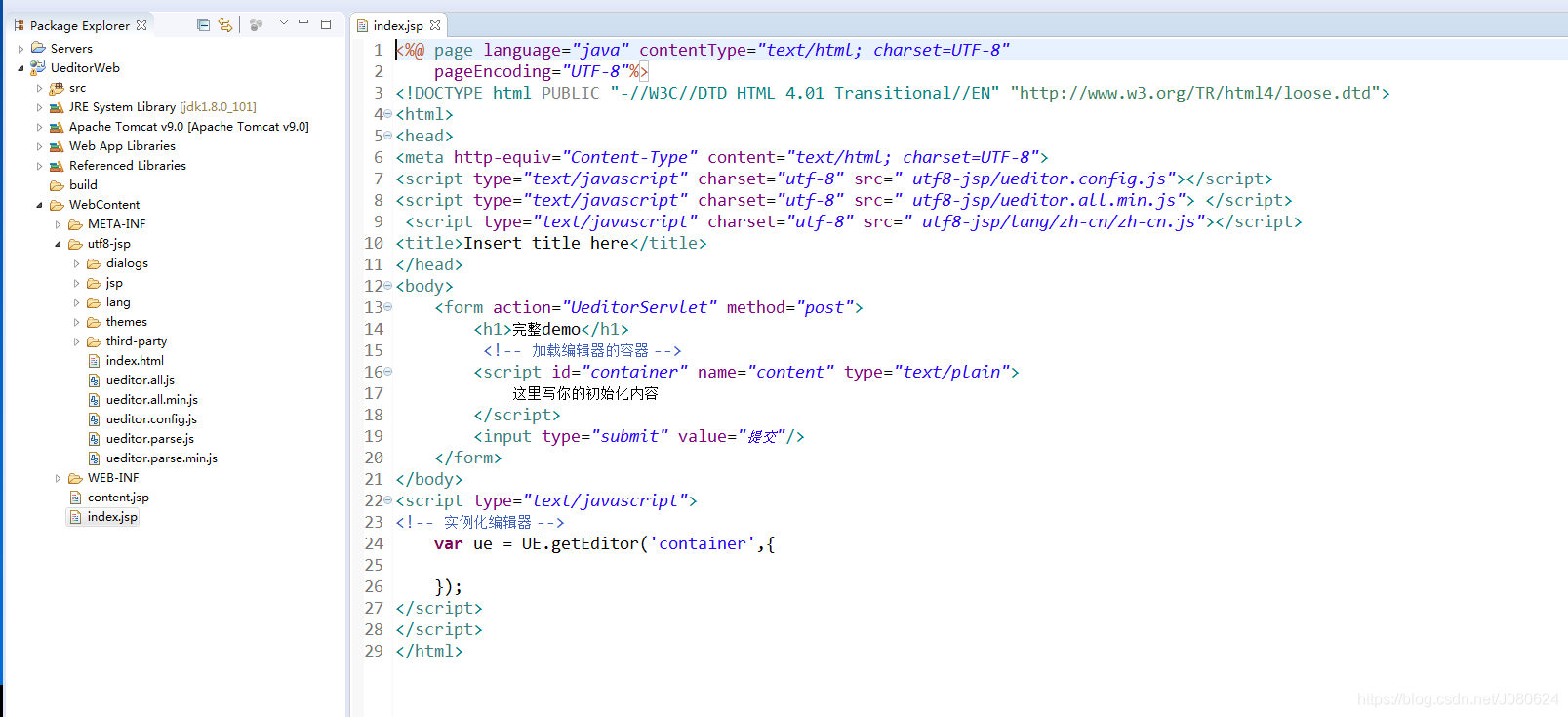Expand the third-party folder arrow
The width and height of the screenshot is (1568, 717).
point(76,341)
